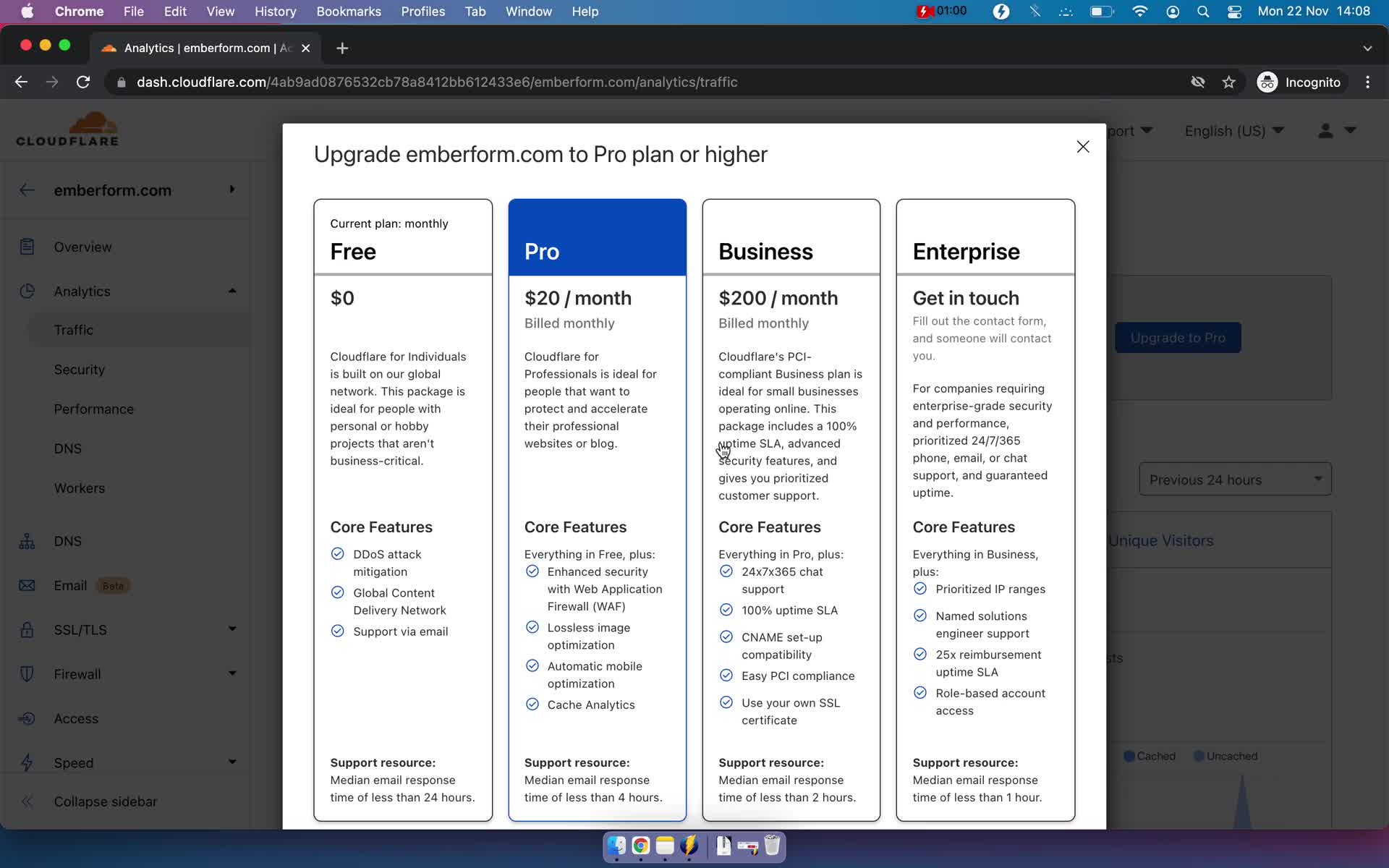Toggle the Access sidebar item
The width and height of the screenshot is (1389, 868).
[76, 718]
